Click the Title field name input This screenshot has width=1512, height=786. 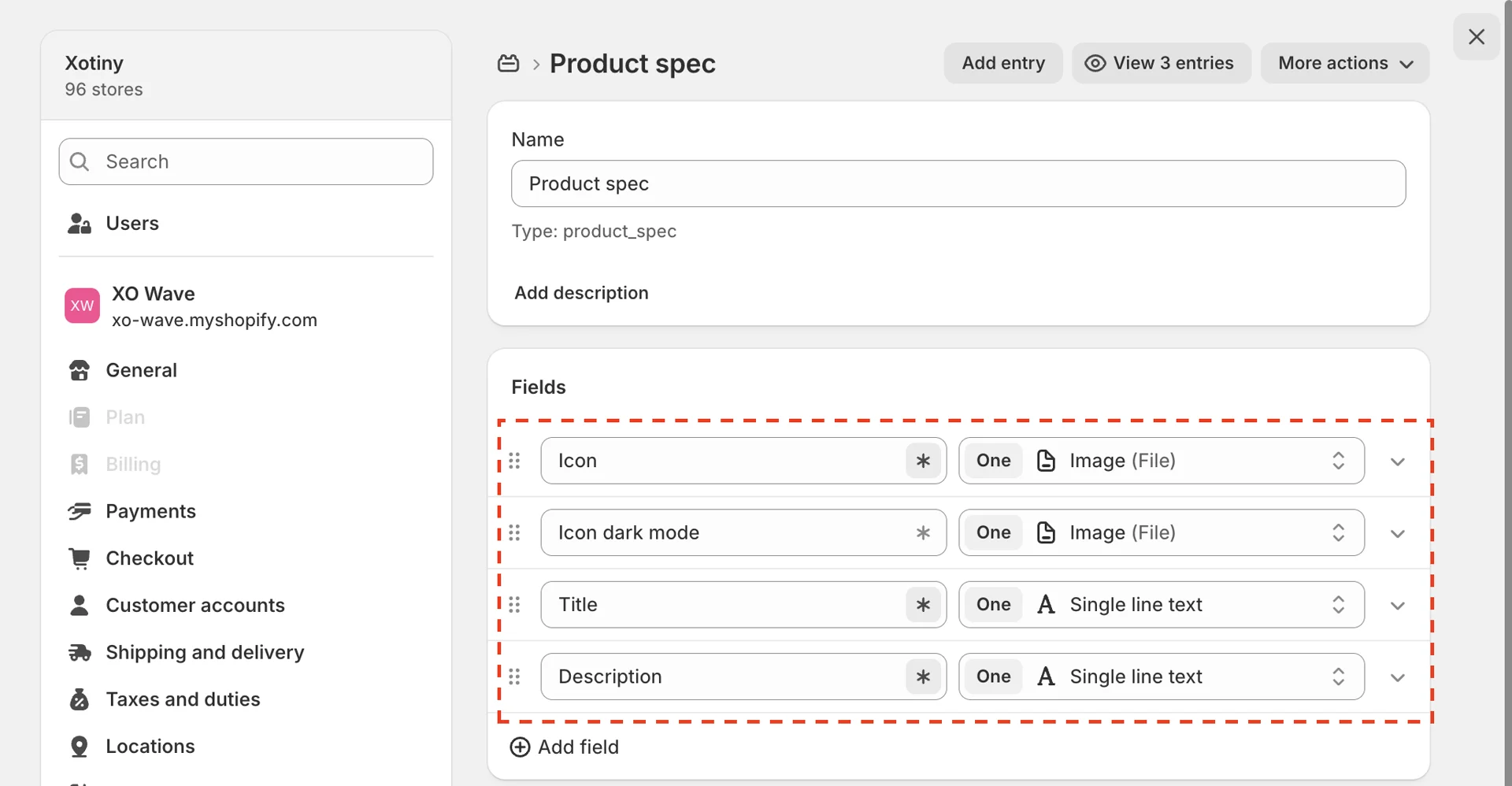pos(743,605)
